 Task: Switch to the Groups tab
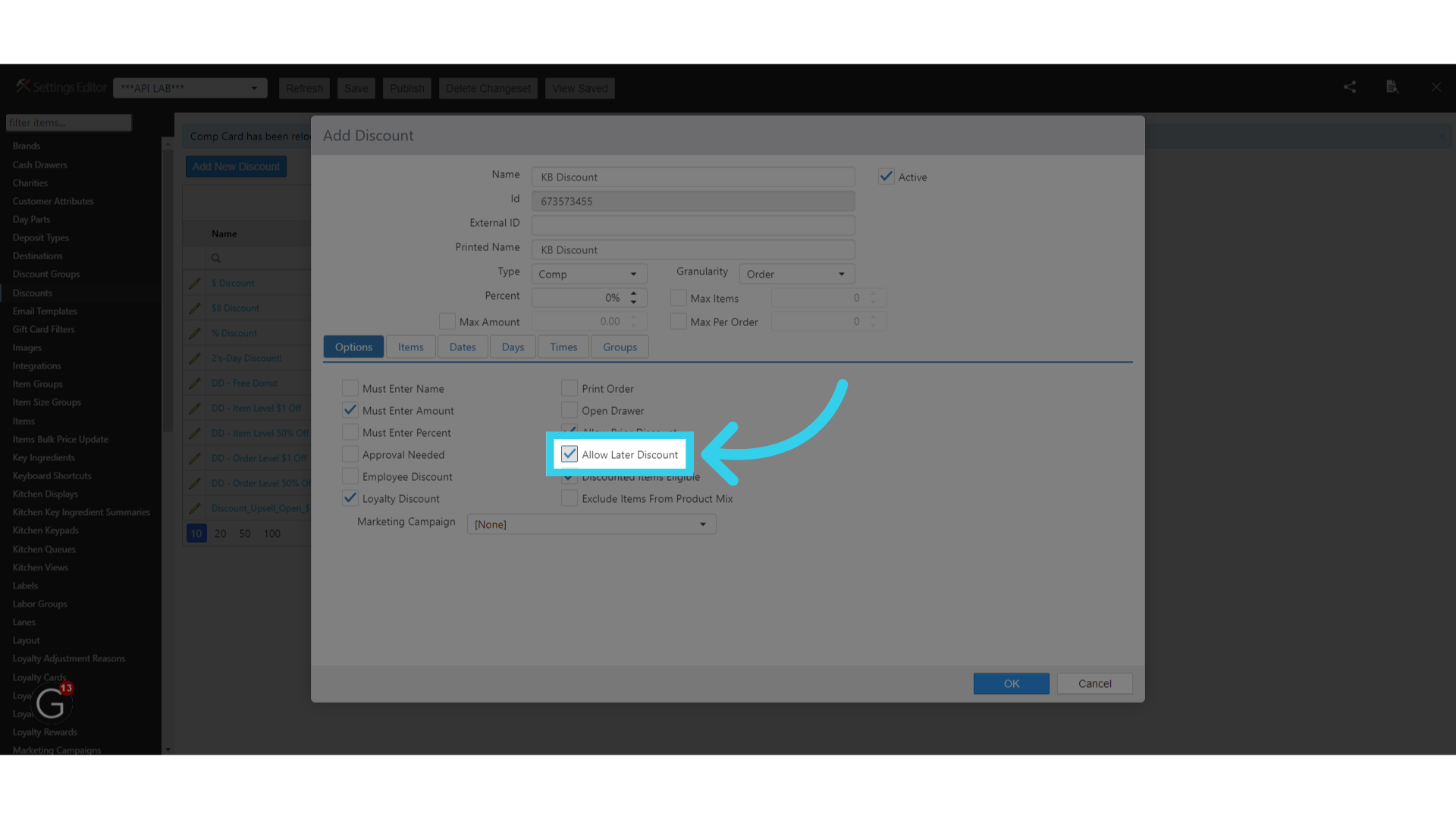point(620,347)
